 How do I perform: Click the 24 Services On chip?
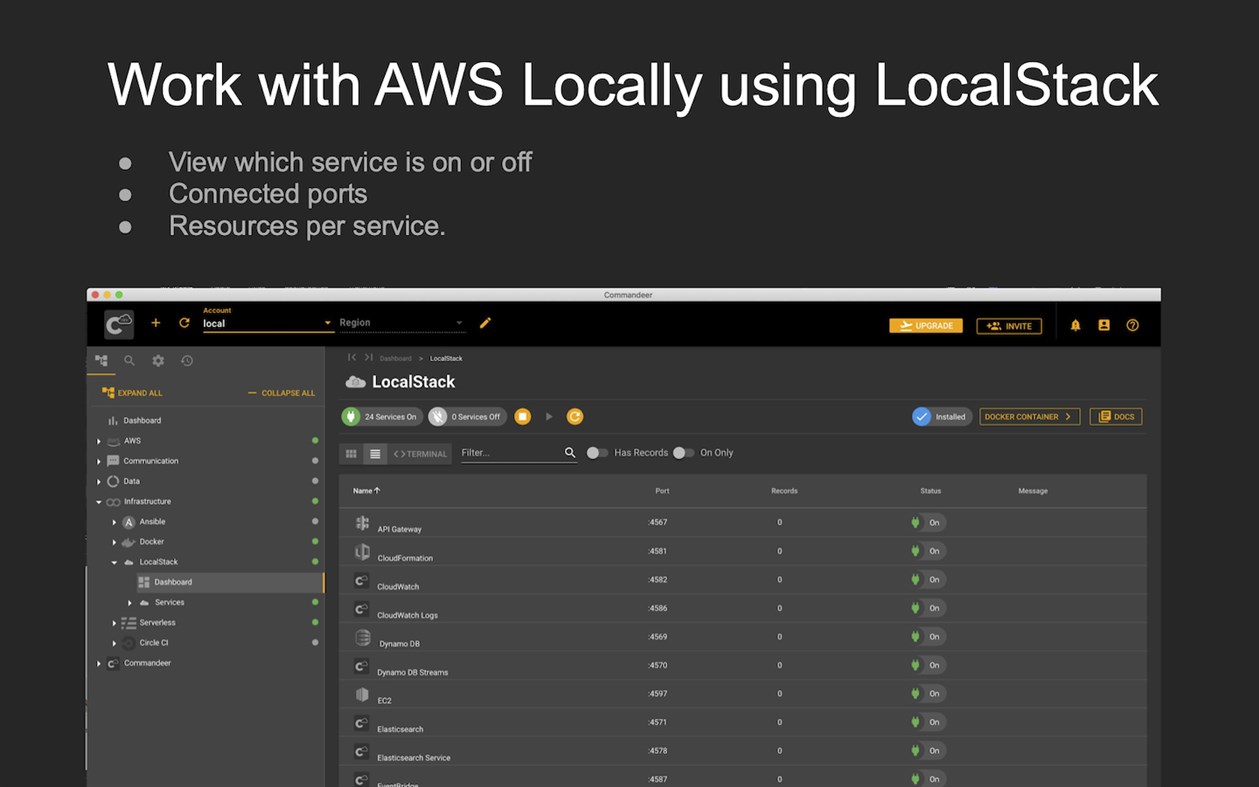pos(380,416)
